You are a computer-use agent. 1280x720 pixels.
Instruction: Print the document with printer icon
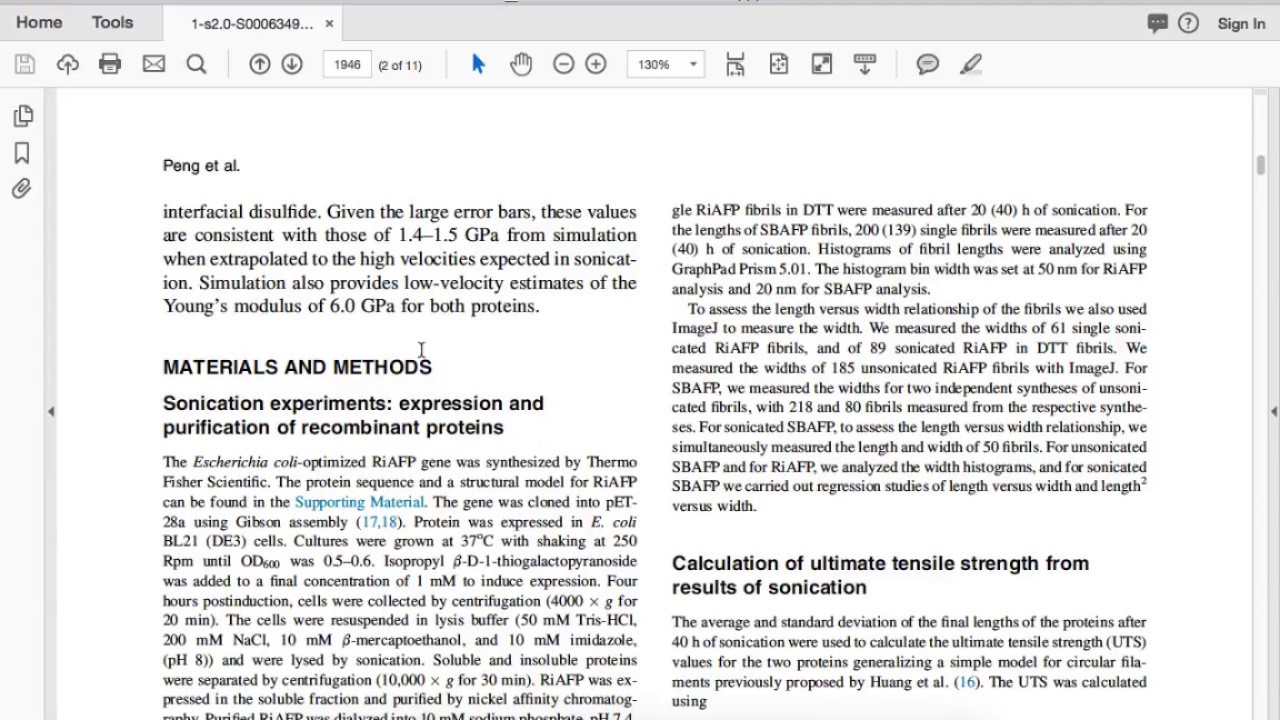(x=110, y=64)
